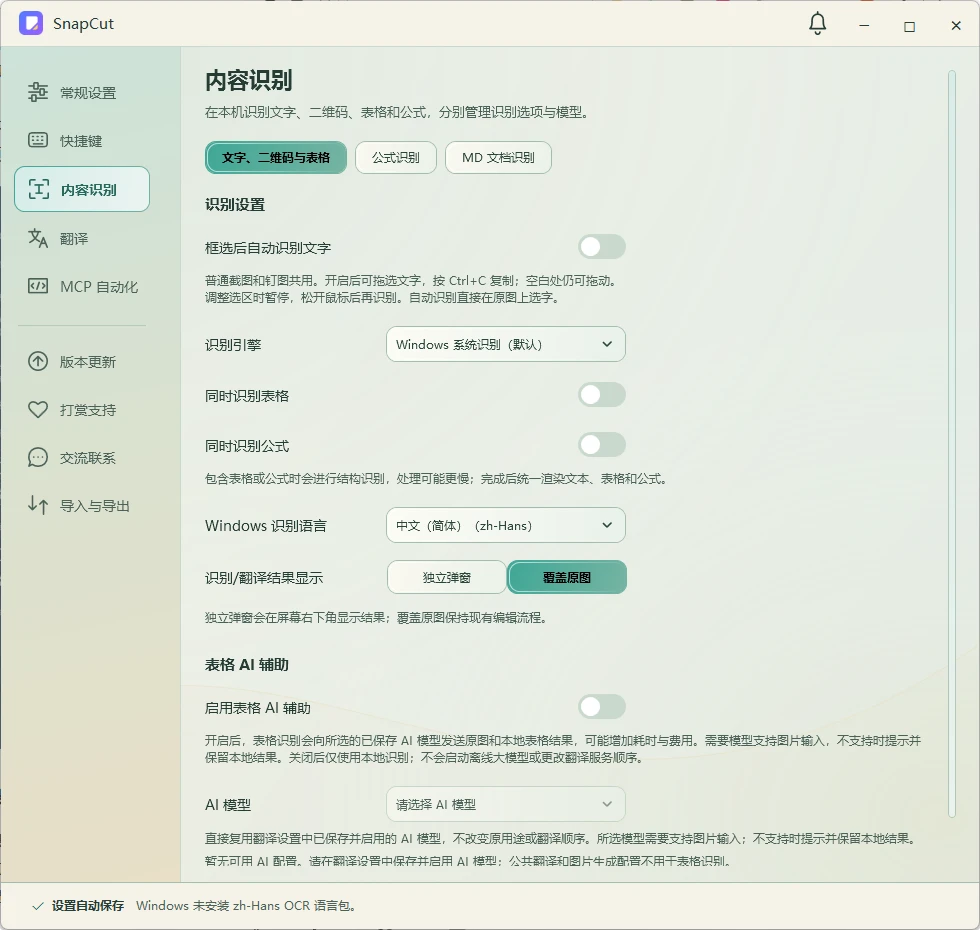Image resolution: width=980 pixels, height=930 pixels.
Task: Click the 表格 AI 辅助 section heading
Action: click(247, 664)
